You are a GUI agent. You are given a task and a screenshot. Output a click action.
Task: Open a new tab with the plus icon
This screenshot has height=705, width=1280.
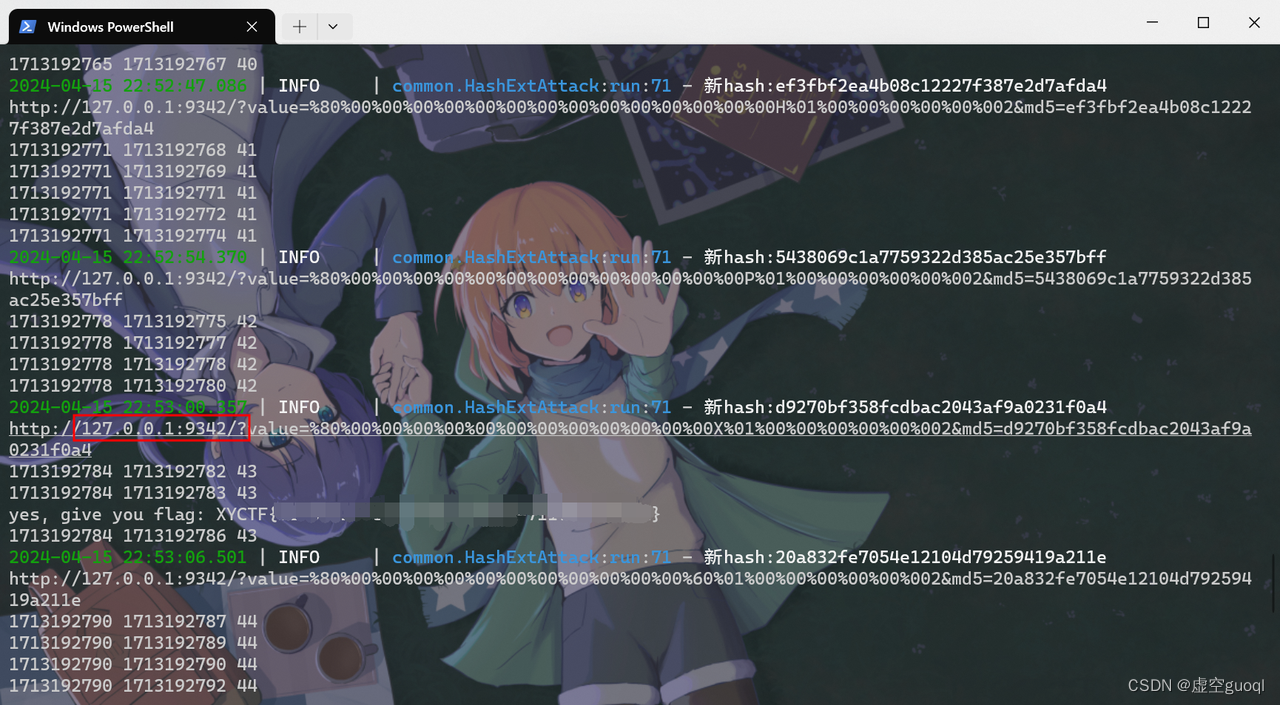(x=298, y=26)
